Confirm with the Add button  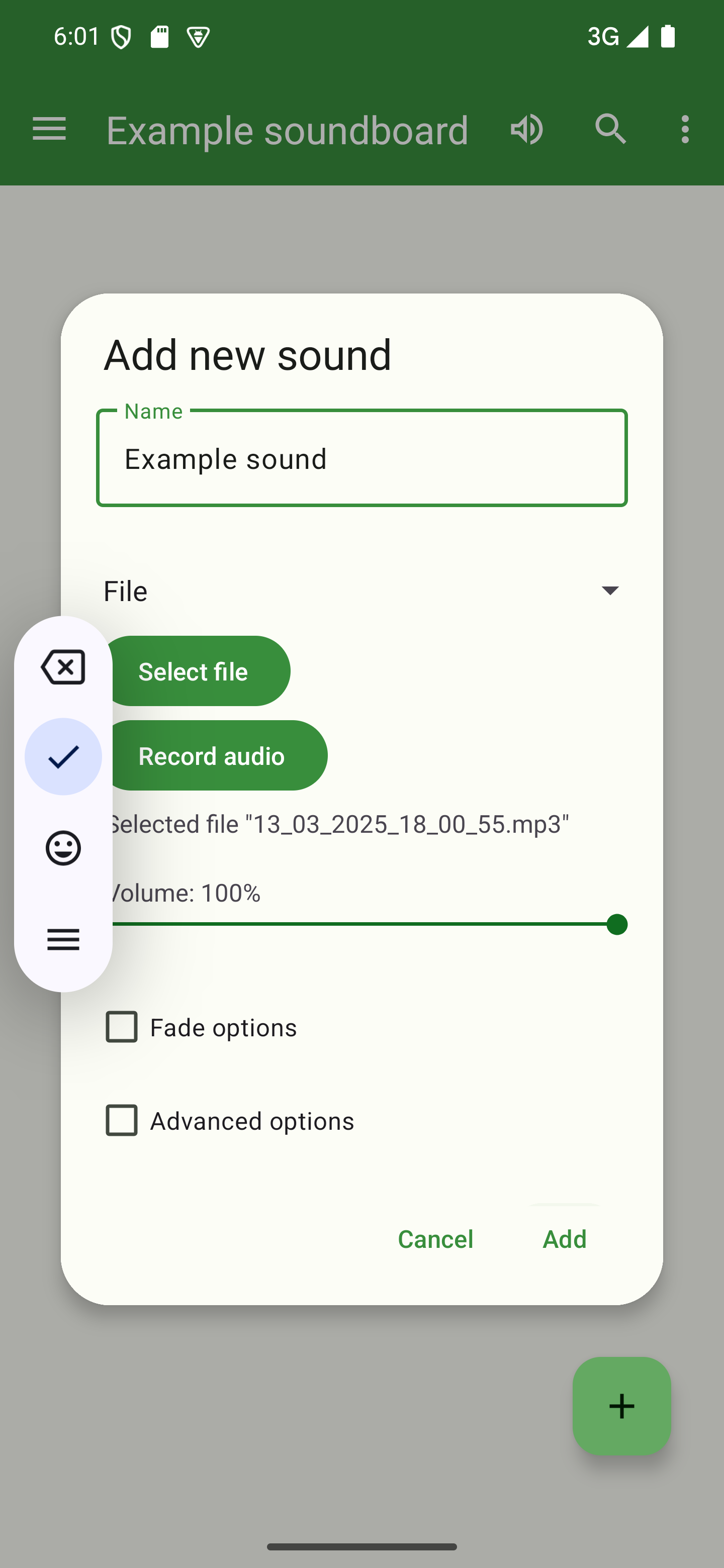pyautogui.click(x=564, y=1239)
